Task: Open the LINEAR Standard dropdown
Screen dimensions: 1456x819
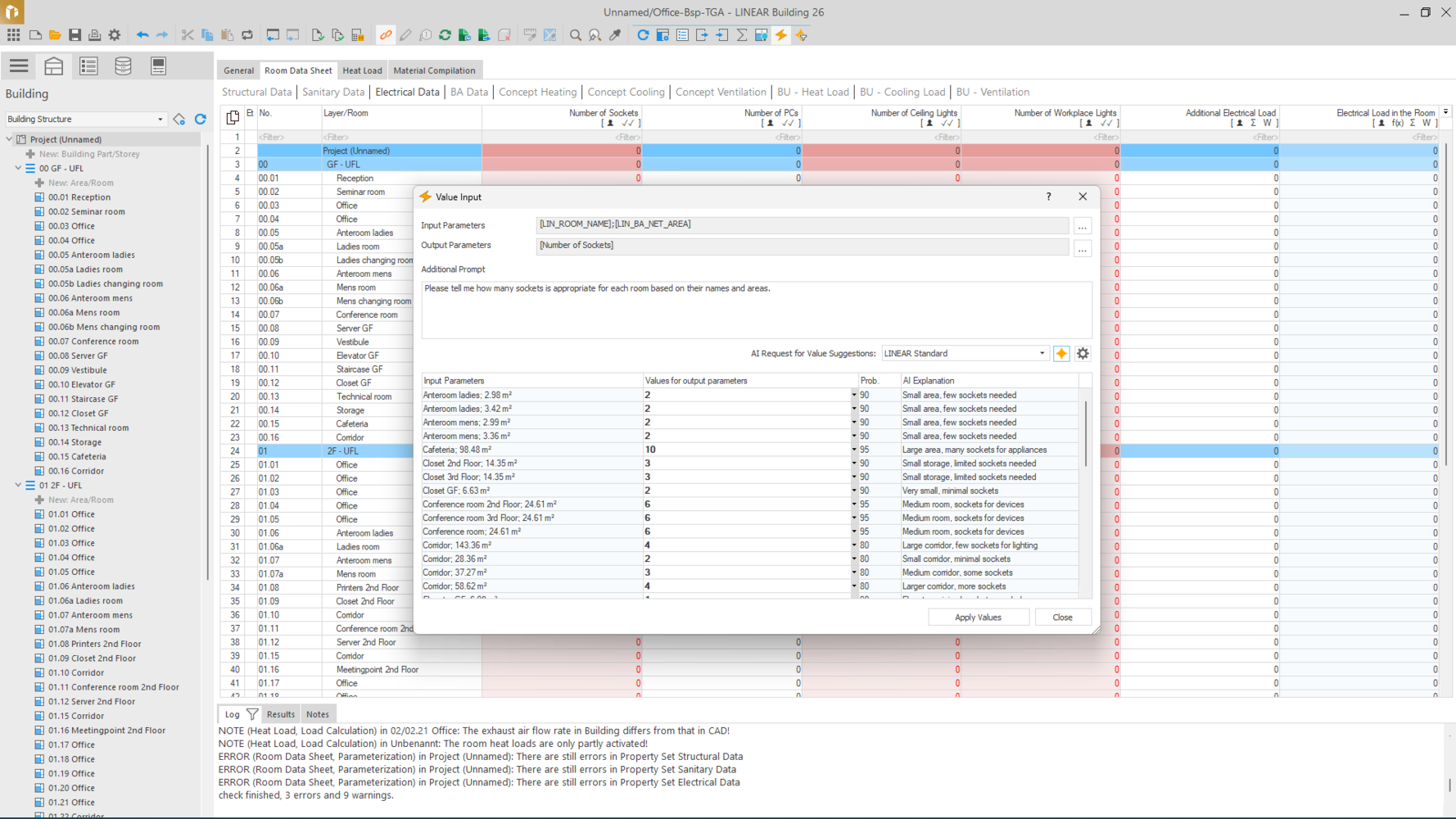Action: pyautogui.click(x=965, y=354)
